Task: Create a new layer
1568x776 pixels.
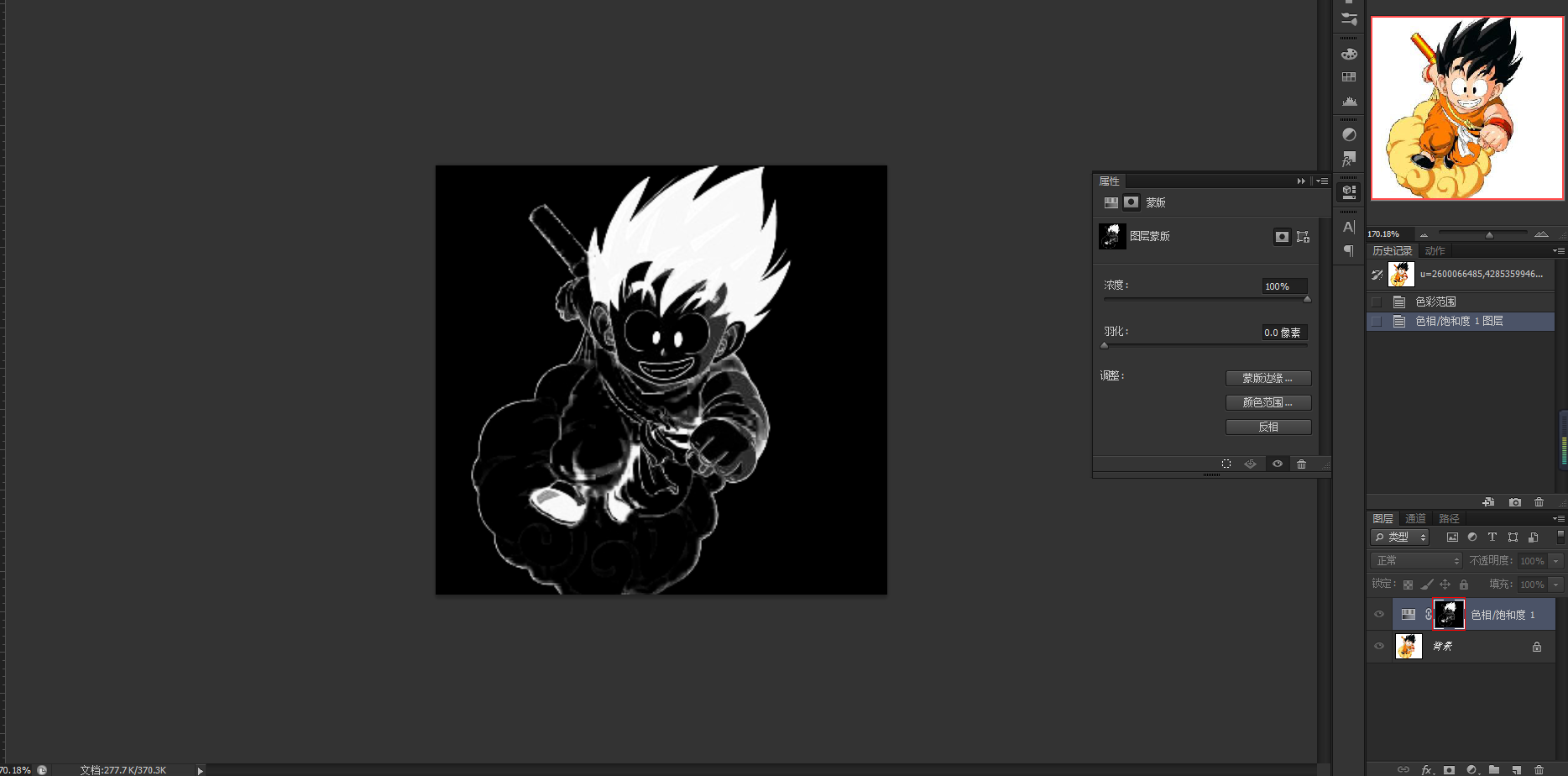Action: pos(1517,769)
